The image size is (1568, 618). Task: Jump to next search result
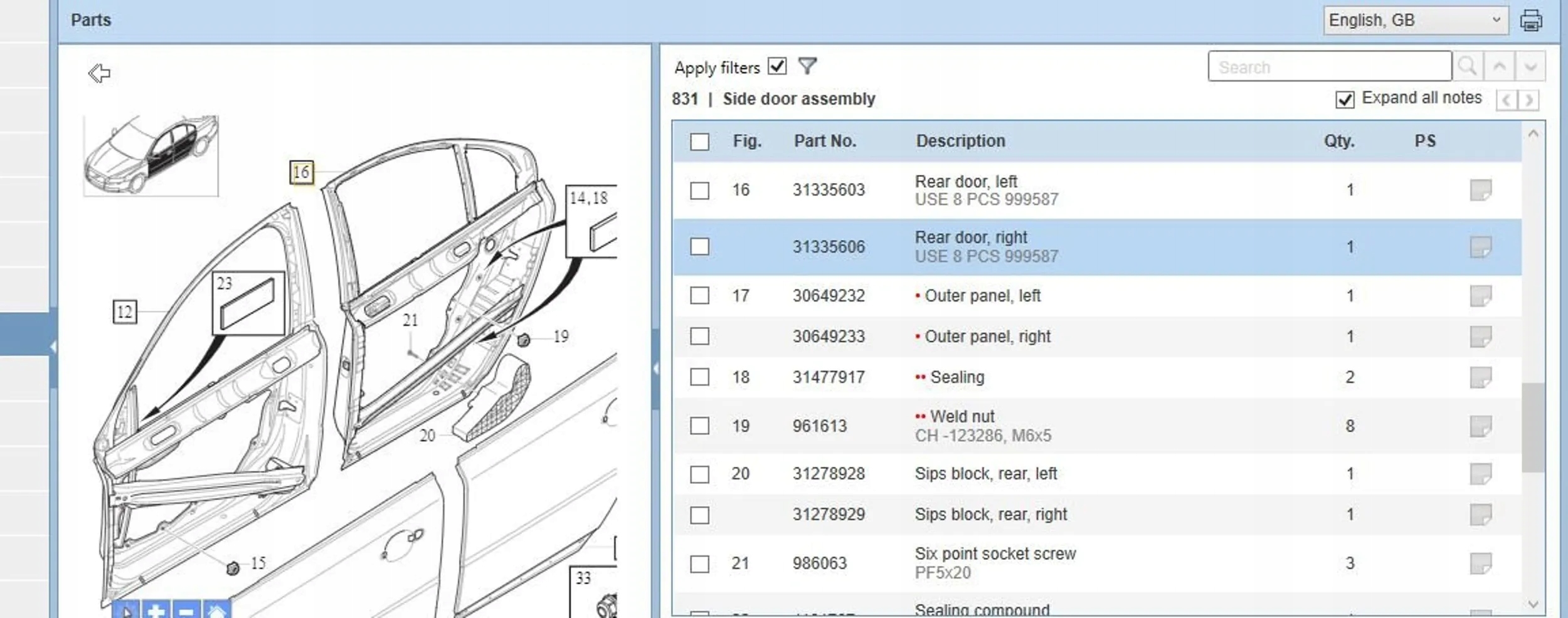point(1530,66)
